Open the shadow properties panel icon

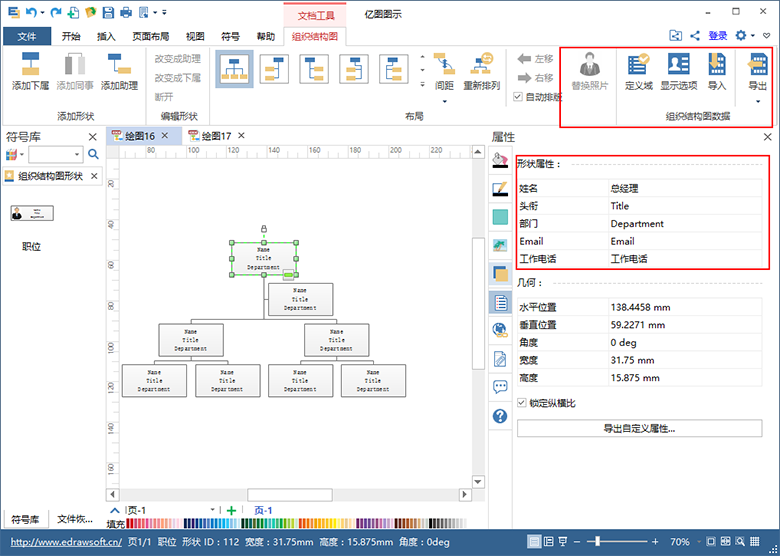[500, 274]
